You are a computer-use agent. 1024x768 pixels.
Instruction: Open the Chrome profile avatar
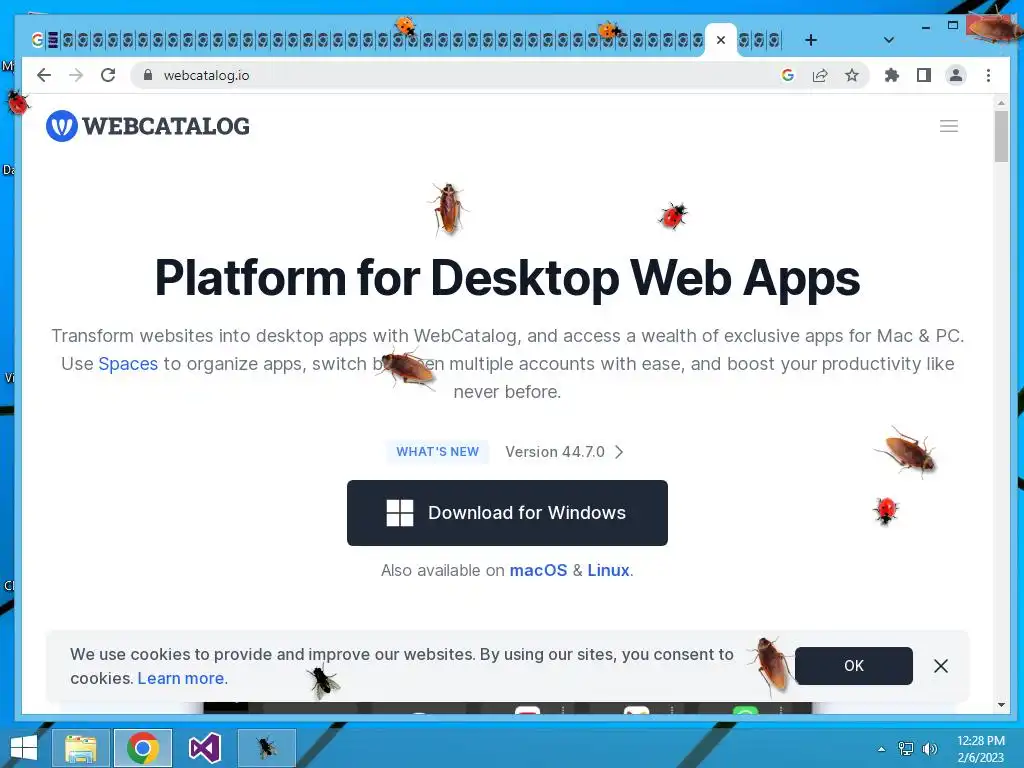(x=955, y=75)
